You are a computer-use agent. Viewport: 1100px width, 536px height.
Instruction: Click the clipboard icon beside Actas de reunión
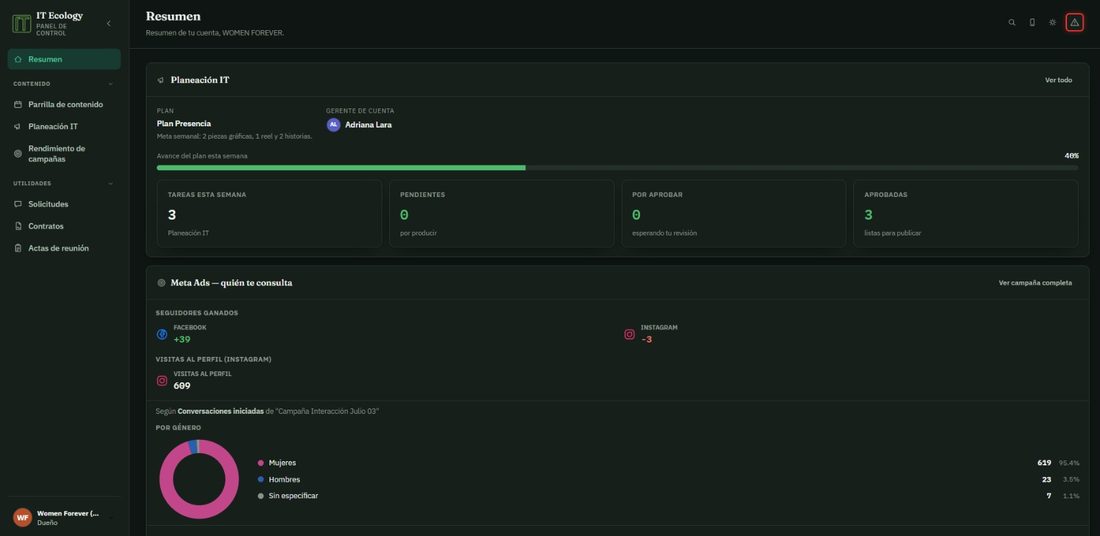point(18,248)
